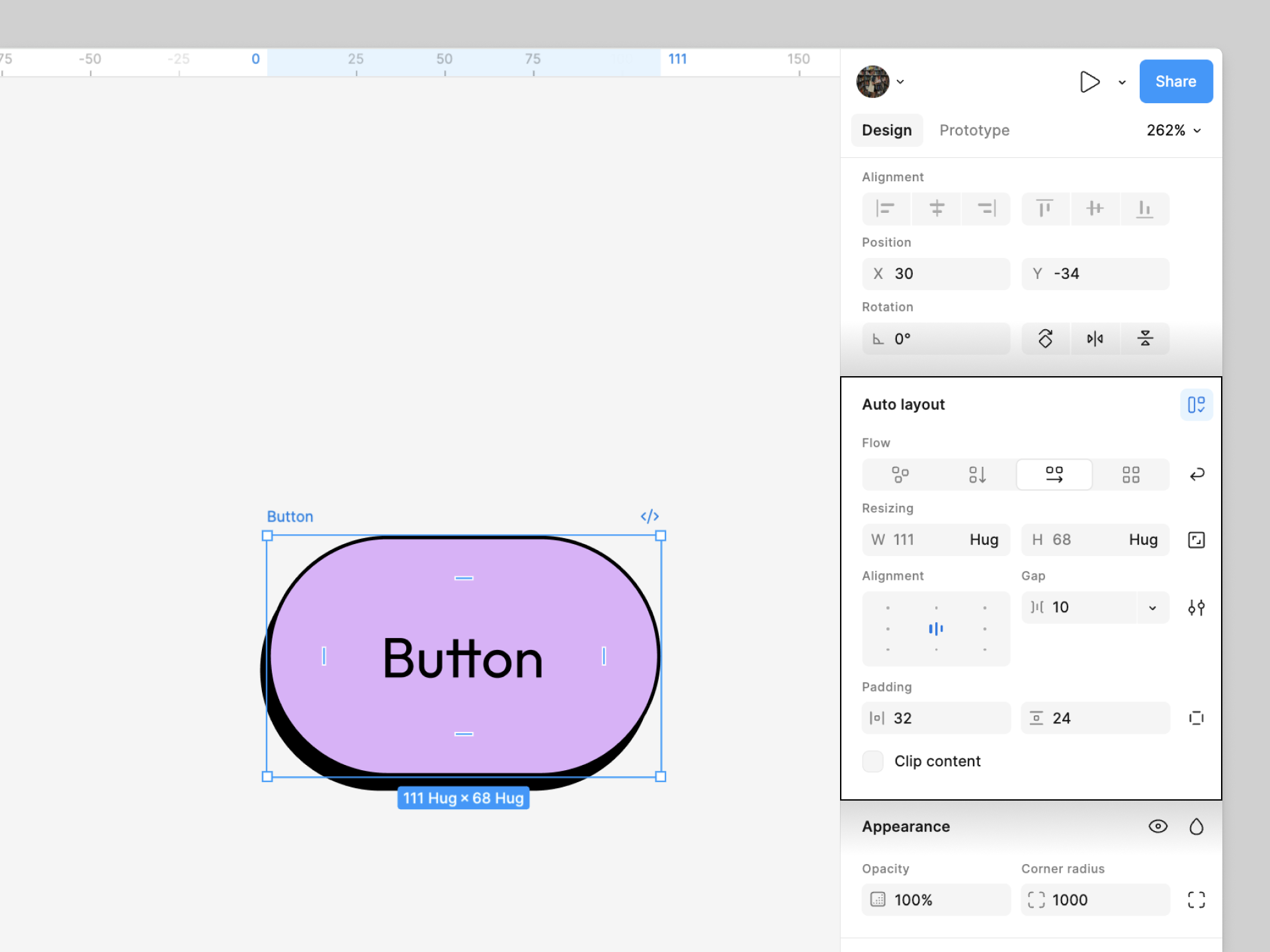The height and width of the screenshot is (952, 1270).
Task: Click the align left icon
Action: (x=886, y=209)
